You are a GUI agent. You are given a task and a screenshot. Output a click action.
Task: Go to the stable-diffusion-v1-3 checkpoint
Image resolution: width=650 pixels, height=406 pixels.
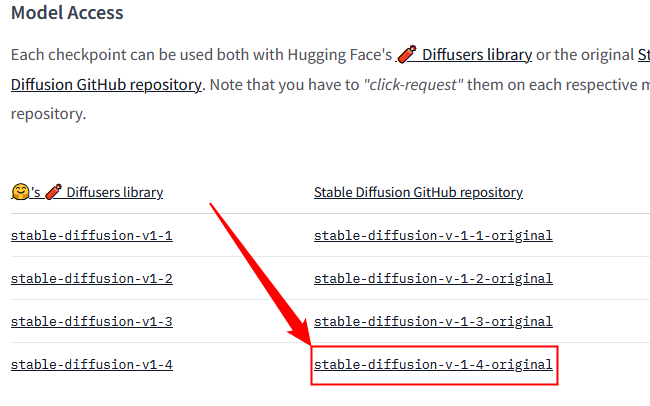pyautogui.click(x=91, y=322)
